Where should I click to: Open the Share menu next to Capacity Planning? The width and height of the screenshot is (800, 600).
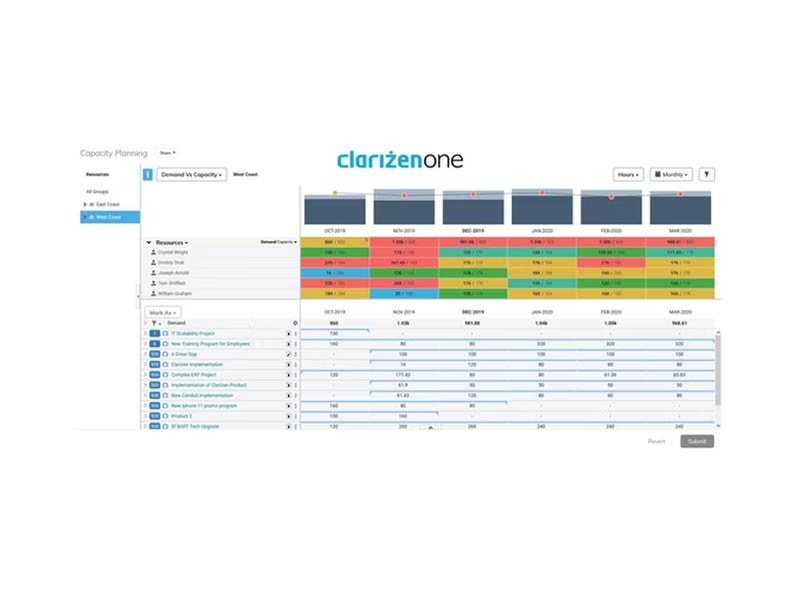(x=165, y=152)
